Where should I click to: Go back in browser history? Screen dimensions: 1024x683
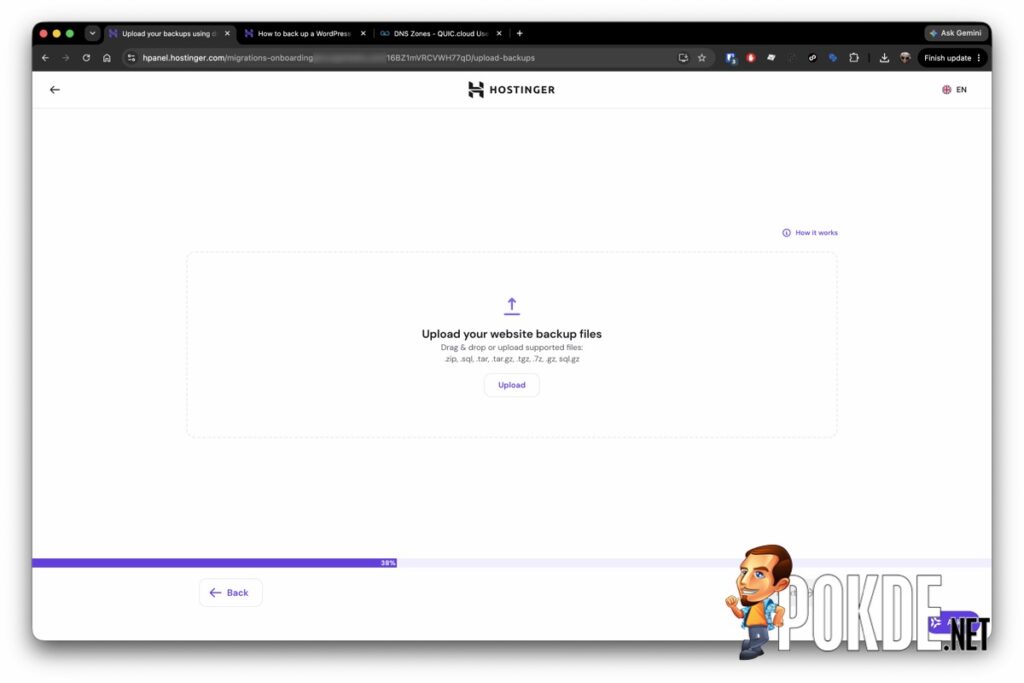pyautogui.click(x=45, y=57)
